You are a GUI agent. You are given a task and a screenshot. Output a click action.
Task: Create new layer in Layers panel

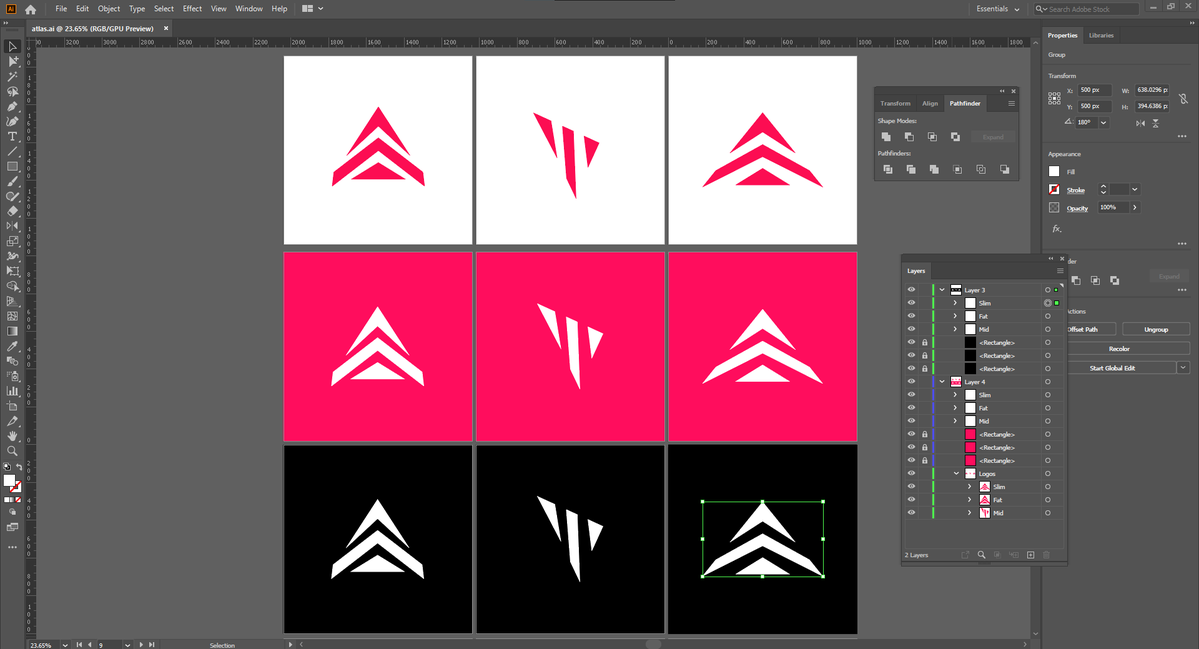(x=1031, y=555)
